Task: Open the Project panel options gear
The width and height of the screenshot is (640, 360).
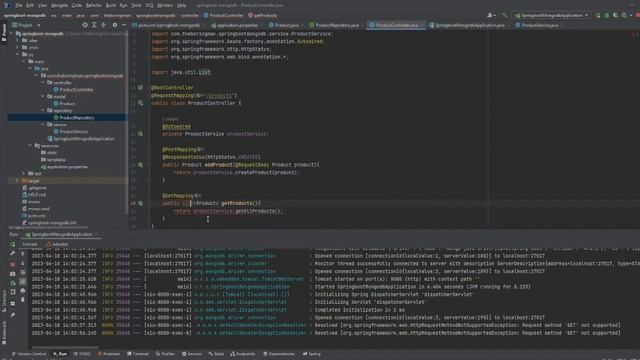Action: 115,25
